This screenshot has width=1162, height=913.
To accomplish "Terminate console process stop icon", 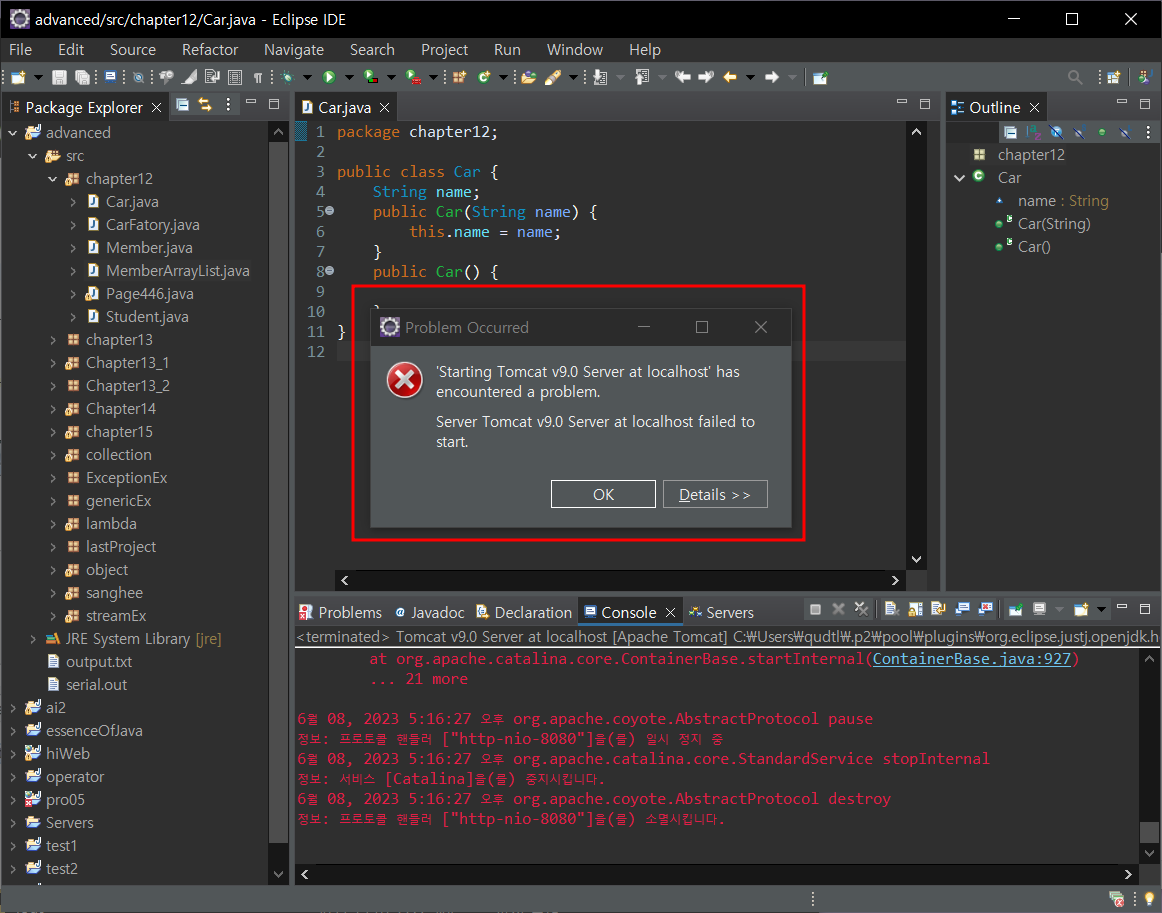I will click(x=815, y=609).
